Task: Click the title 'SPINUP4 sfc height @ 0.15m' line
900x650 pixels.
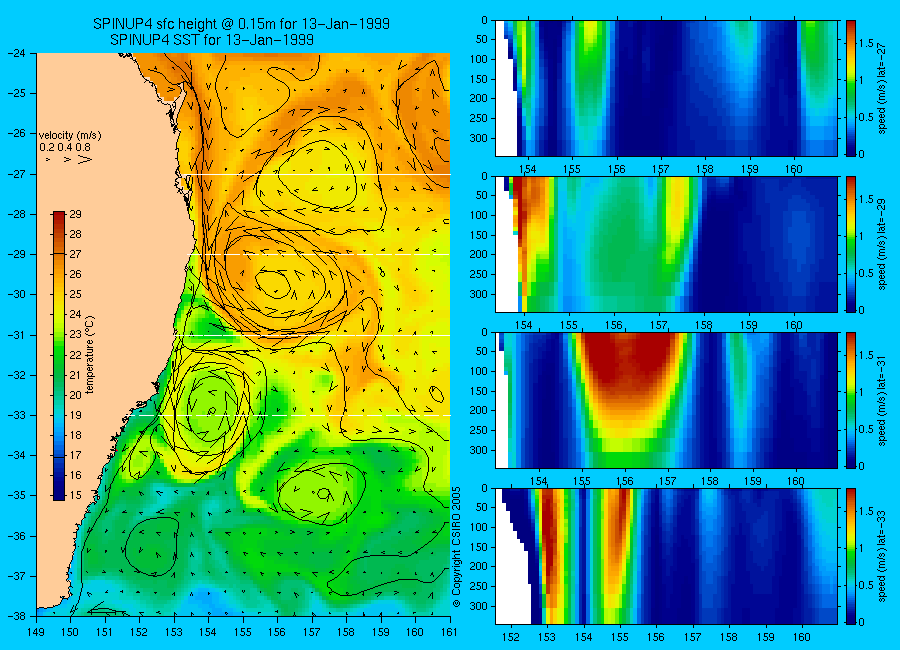Action: [241, 24]
